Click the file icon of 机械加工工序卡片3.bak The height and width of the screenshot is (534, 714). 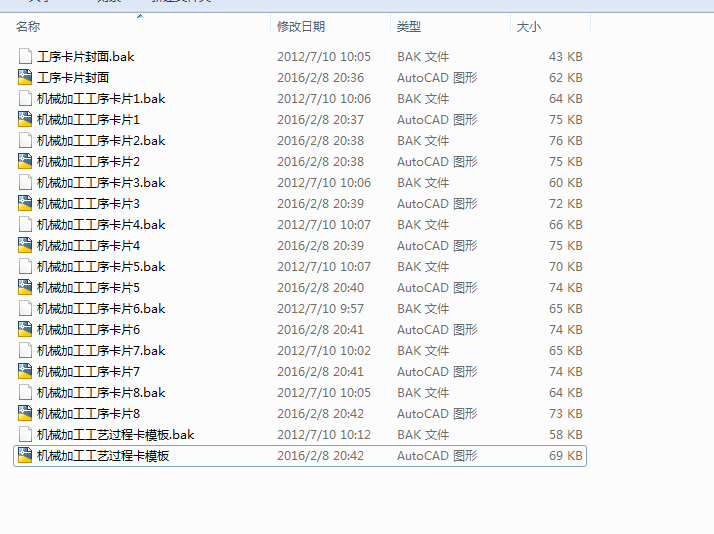pyautogui.click(x=25, y=182)
